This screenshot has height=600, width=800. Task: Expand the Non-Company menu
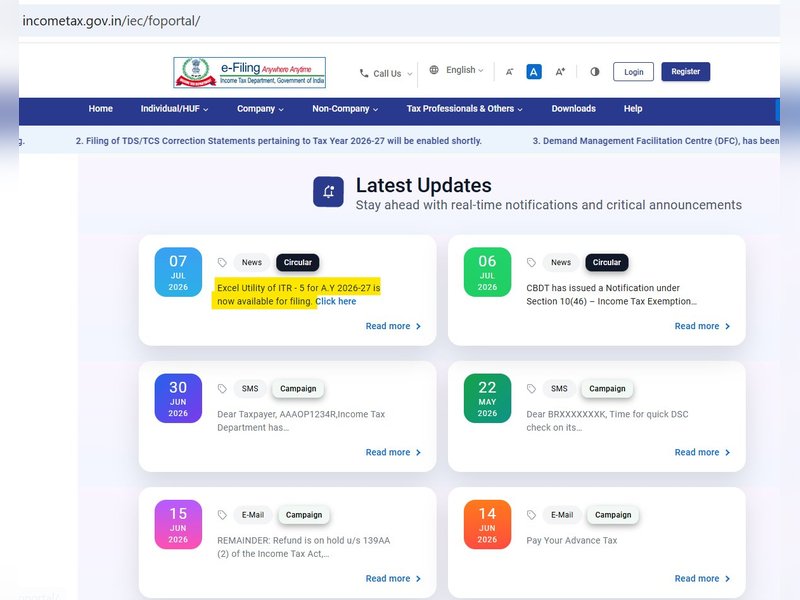click(x=345, y=109)
